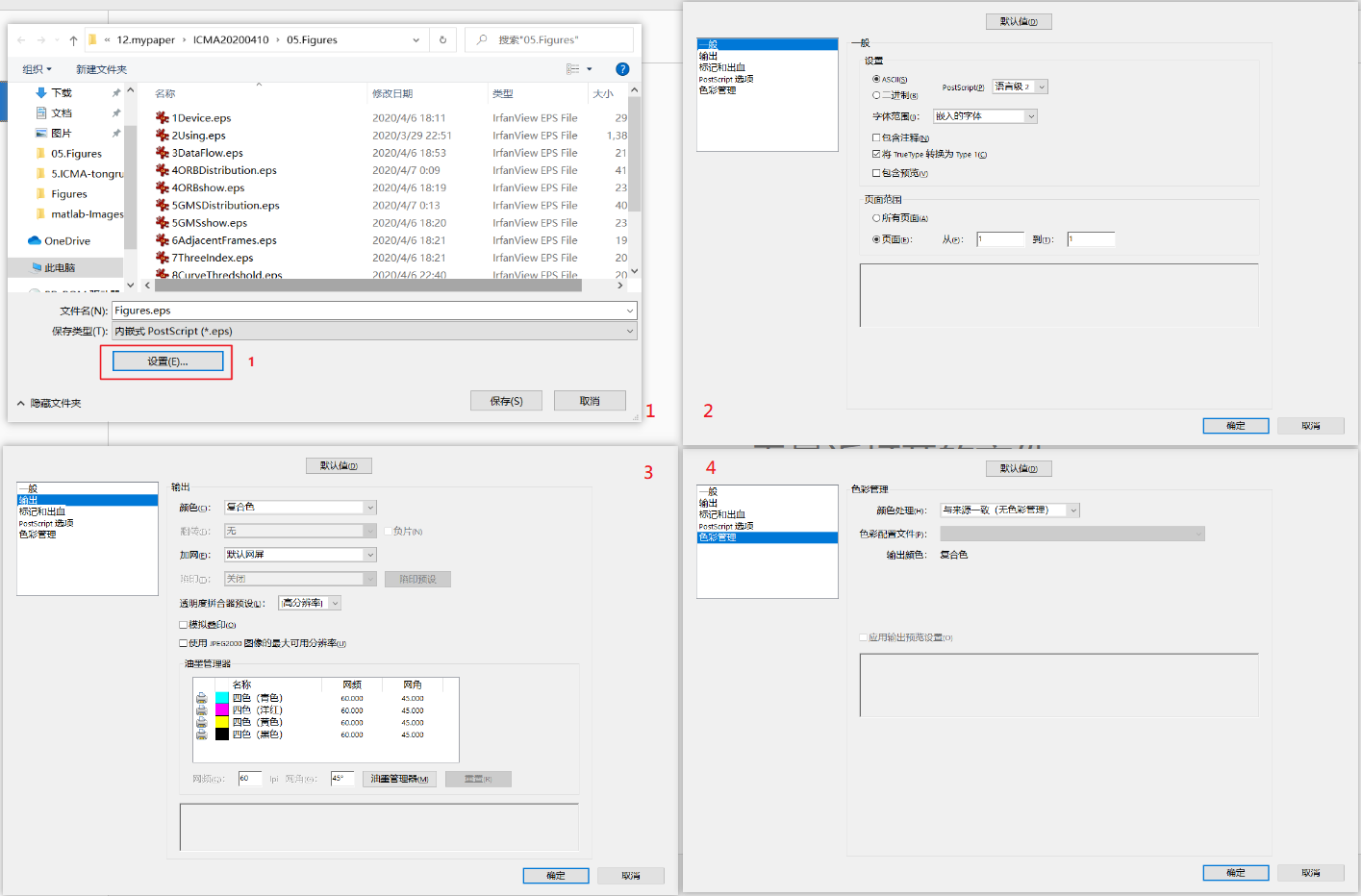Click the 文件名 Figures.eps field
This screenshot has height=896, width=1361.
(x=374, y=311)
